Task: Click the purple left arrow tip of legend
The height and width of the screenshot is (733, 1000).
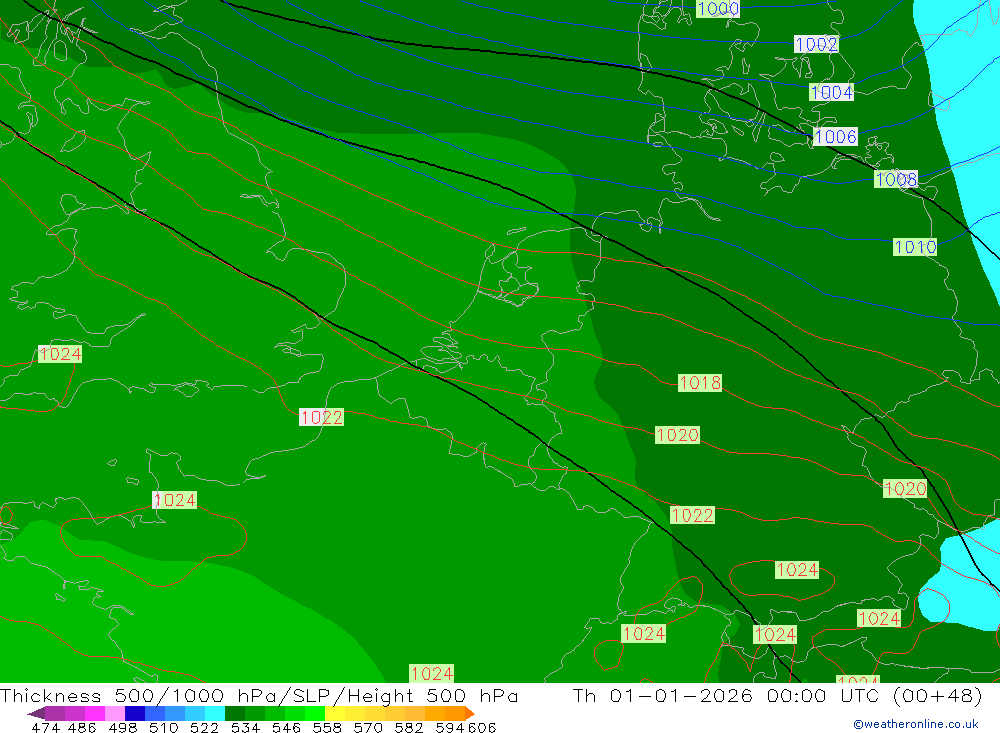Action: [36, 713]
